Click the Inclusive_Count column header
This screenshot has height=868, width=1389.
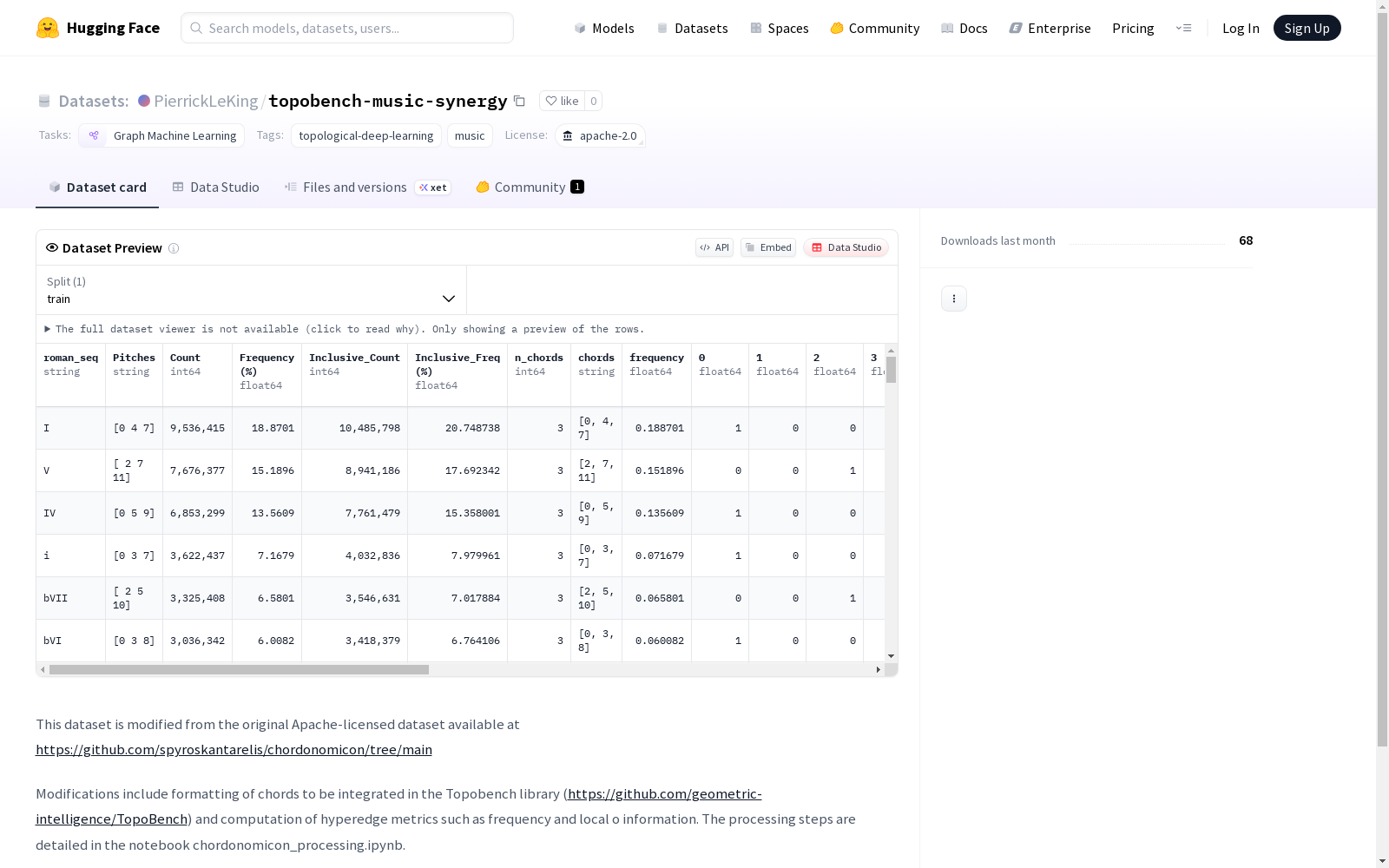355,374
